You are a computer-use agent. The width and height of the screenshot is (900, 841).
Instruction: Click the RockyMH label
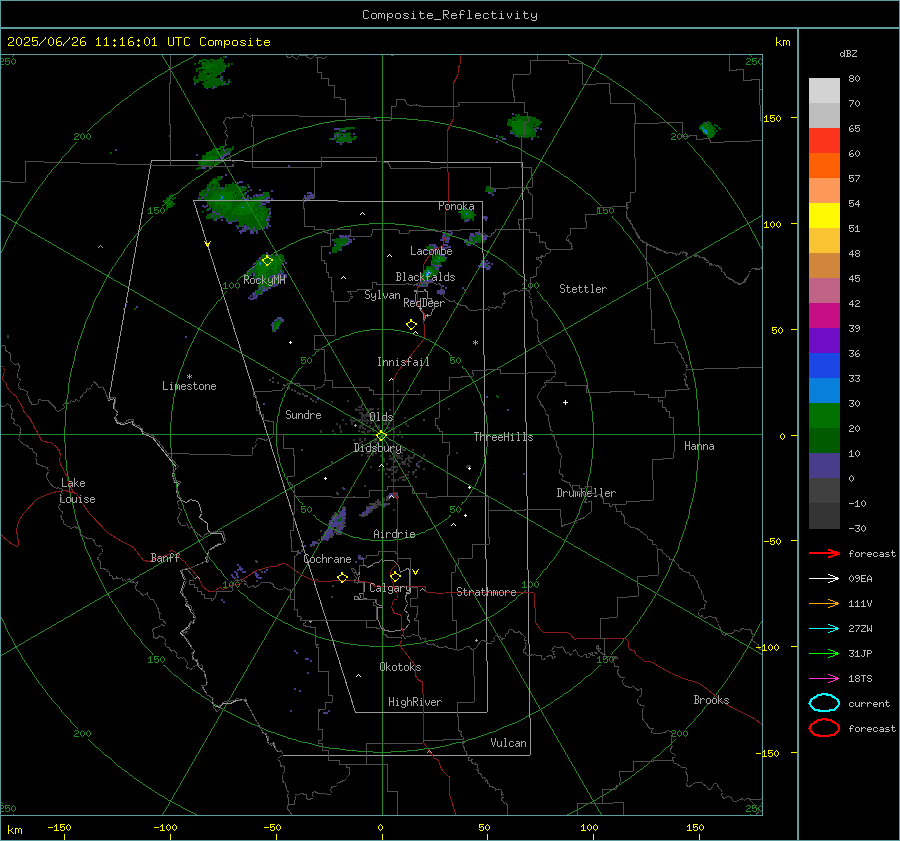coord(264,280)
